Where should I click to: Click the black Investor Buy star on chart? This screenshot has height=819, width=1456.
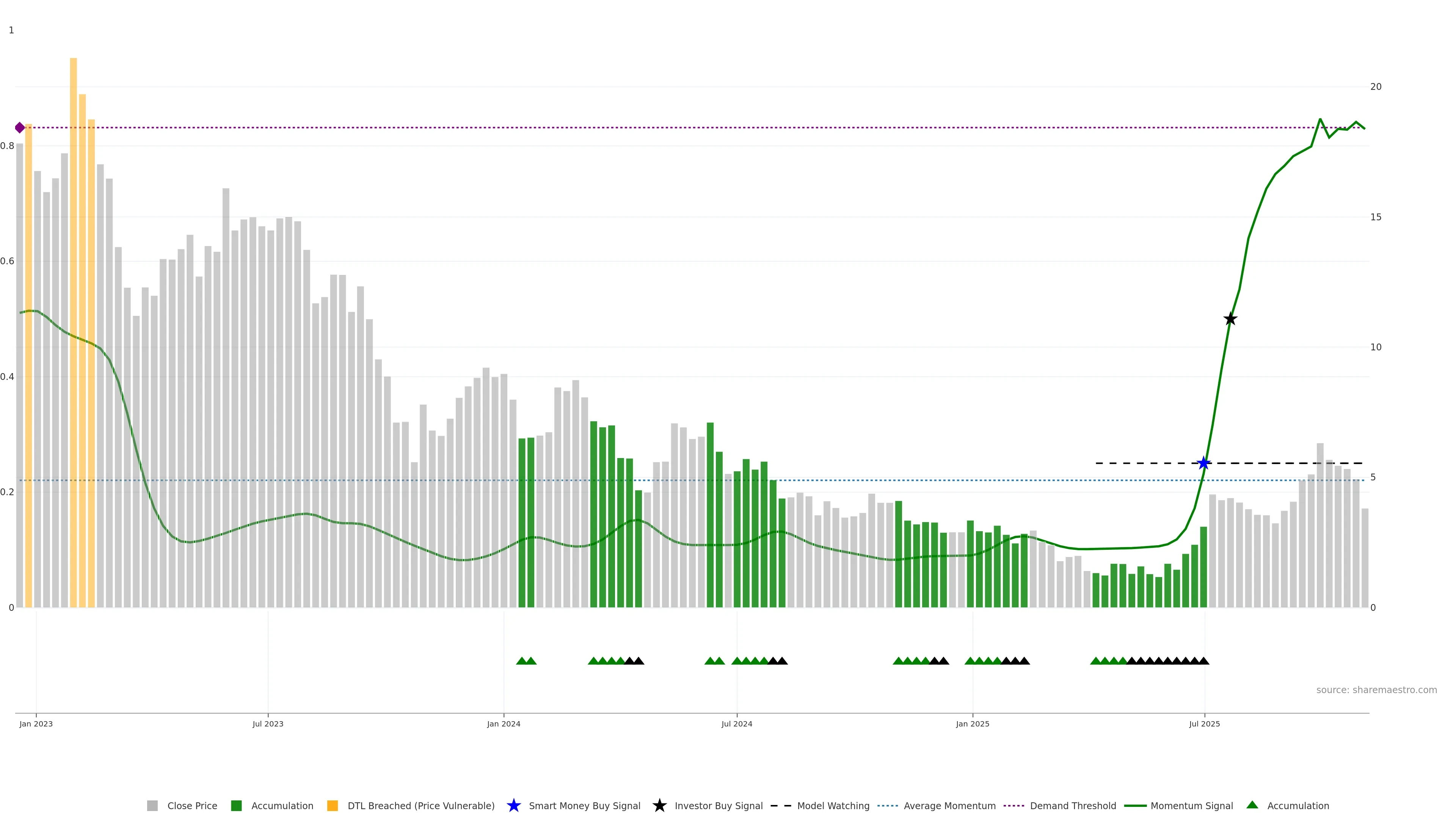point(1230,319)
